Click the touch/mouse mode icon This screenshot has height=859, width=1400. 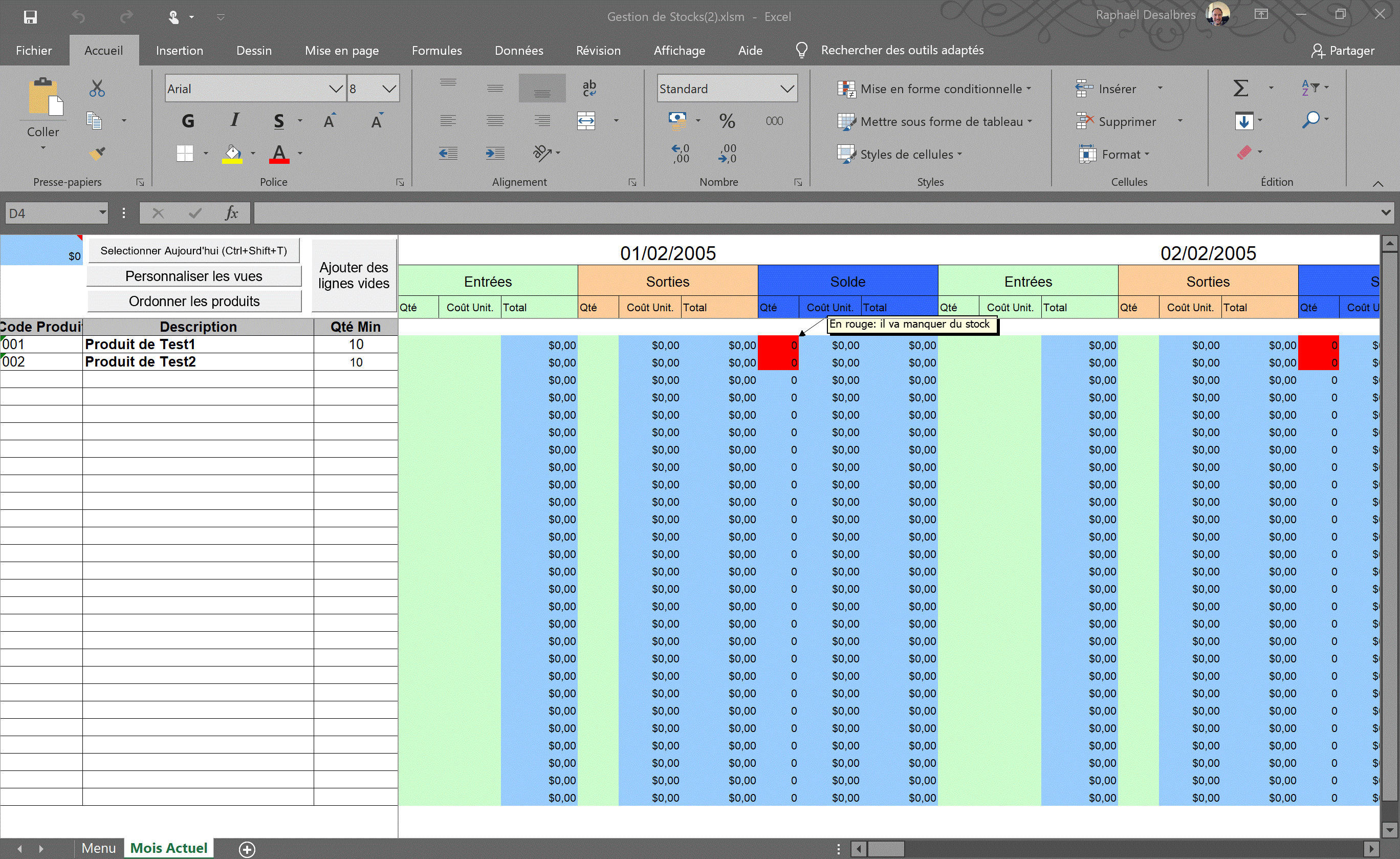(x=174, y=17)
